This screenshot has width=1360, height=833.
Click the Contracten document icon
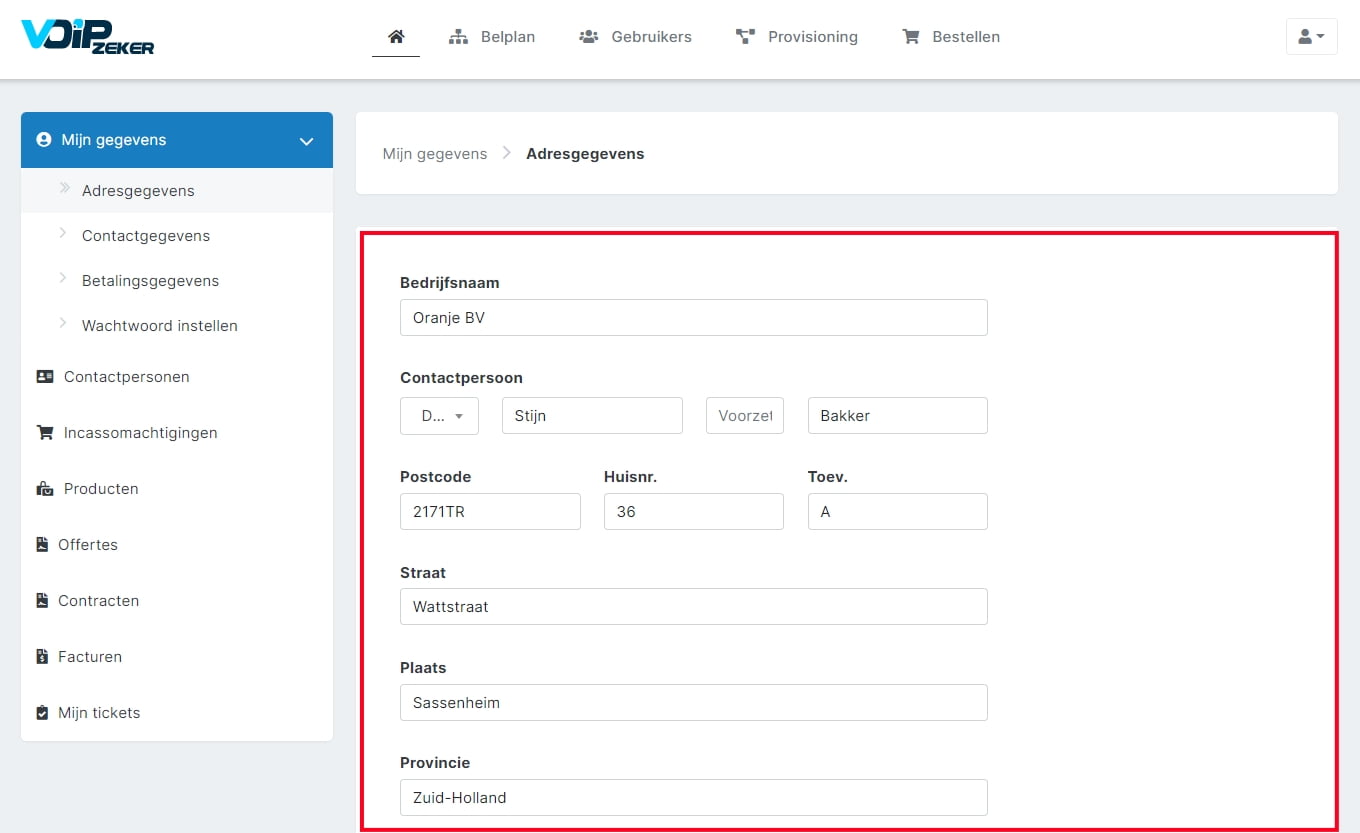42,601
